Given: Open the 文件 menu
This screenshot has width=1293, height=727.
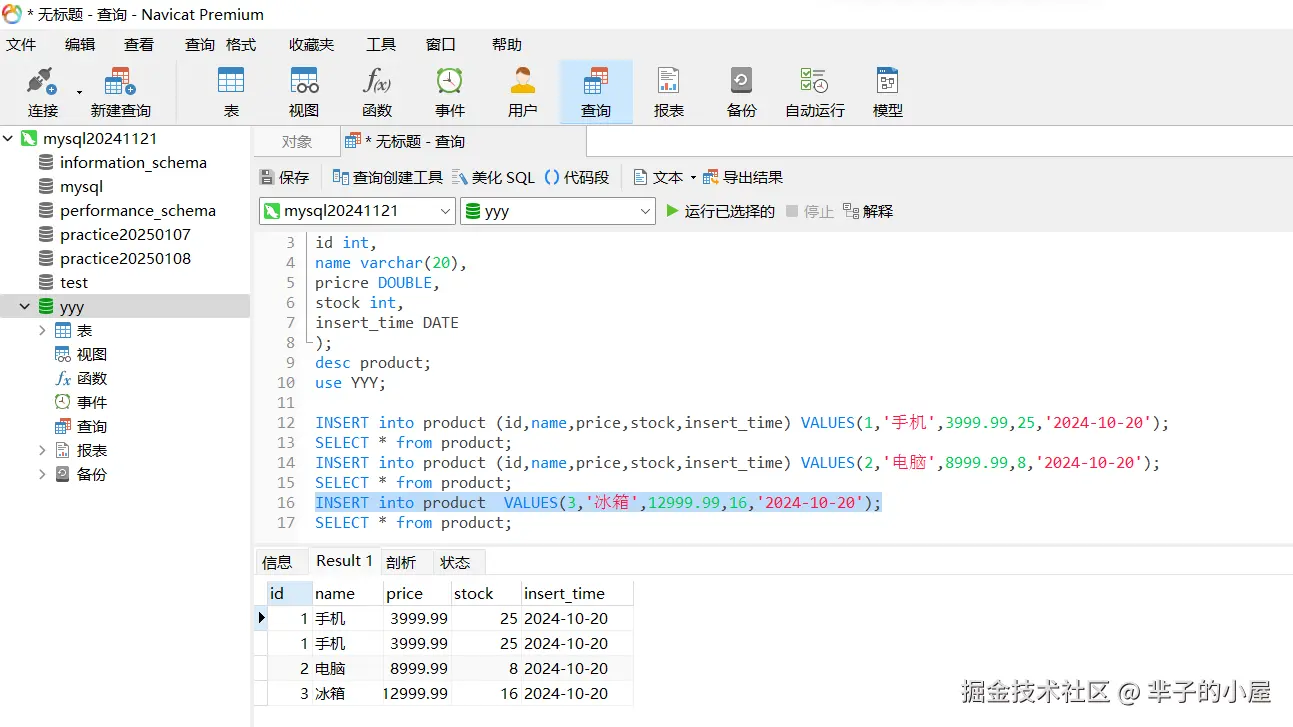Looking at the screenshot, I should 21,44.
